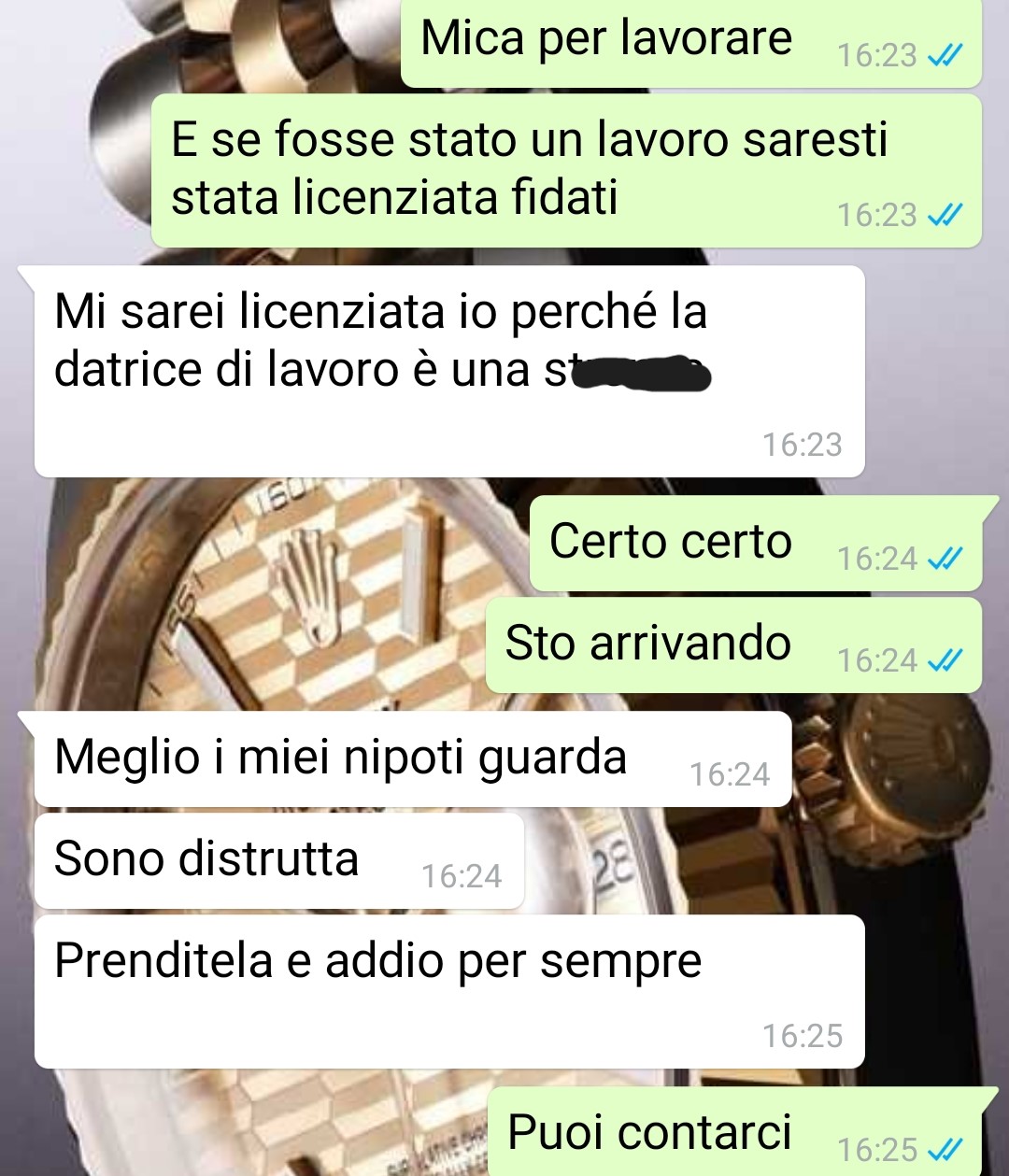Tap the 16:23 time on the "datrice" message
The image size is (1009, 1176).
(803, 445)
